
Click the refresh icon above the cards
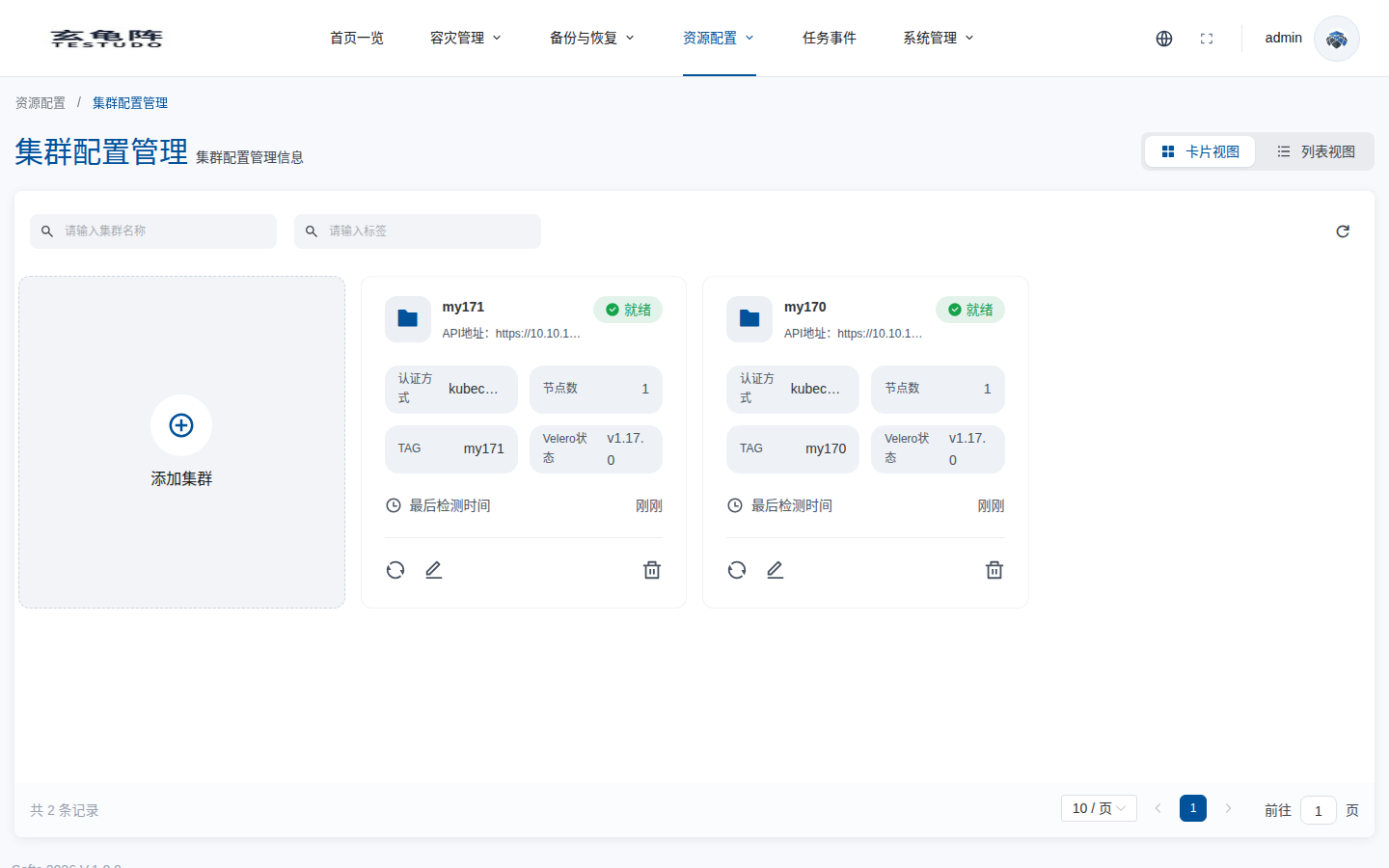[x=1343, y=231]
